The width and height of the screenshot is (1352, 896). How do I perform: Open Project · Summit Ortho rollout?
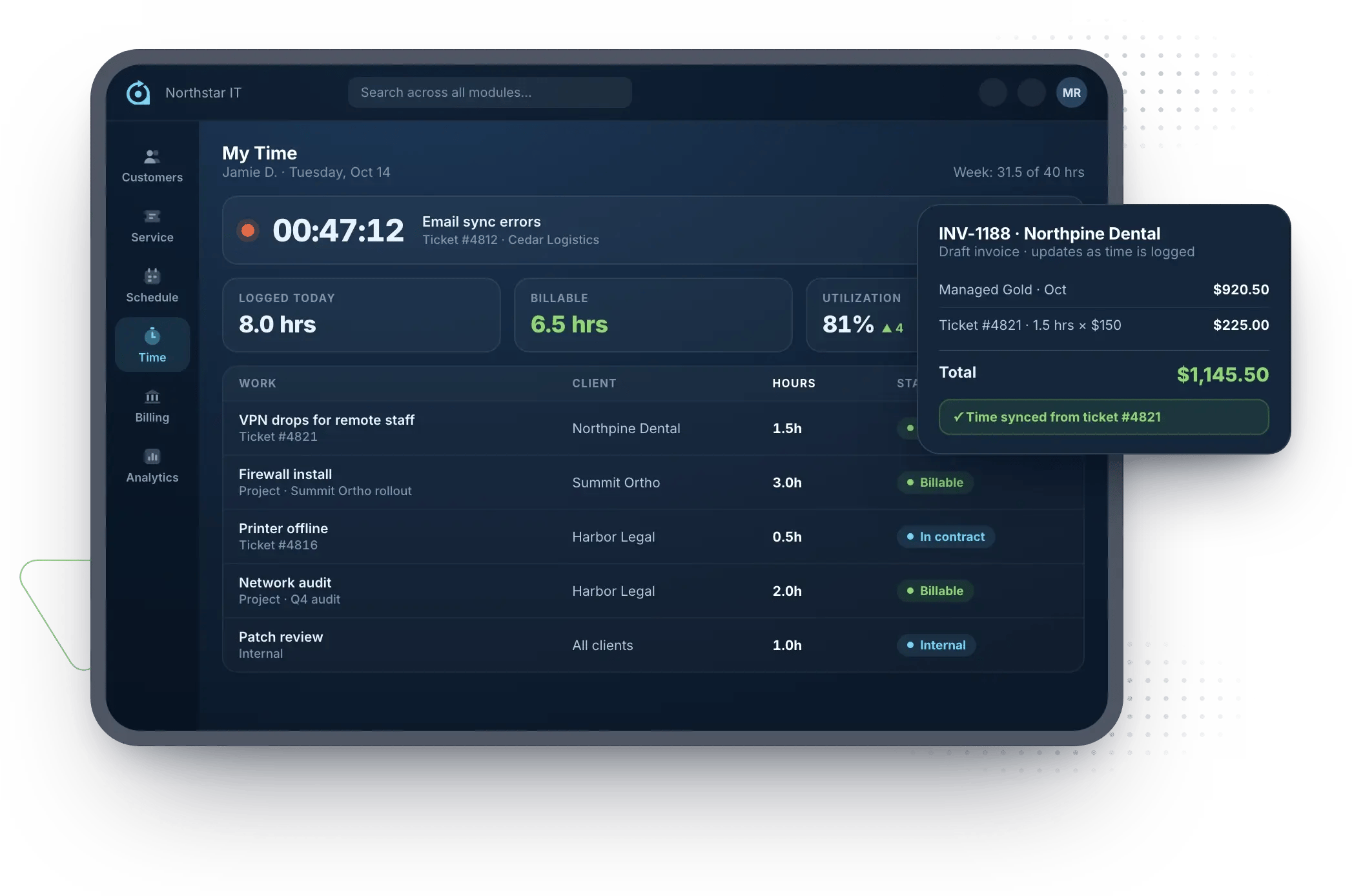(x=325, y=491)
